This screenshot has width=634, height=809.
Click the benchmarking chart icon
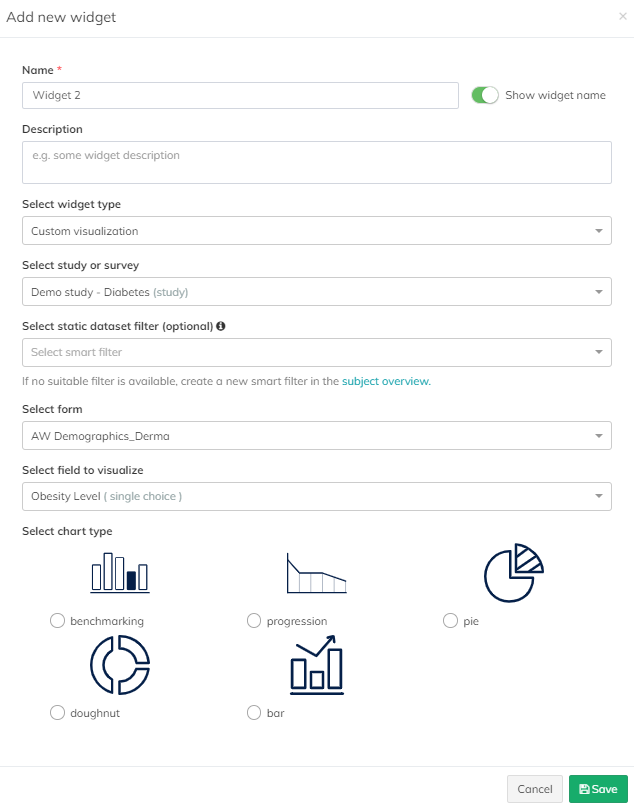tap(120, 572)
